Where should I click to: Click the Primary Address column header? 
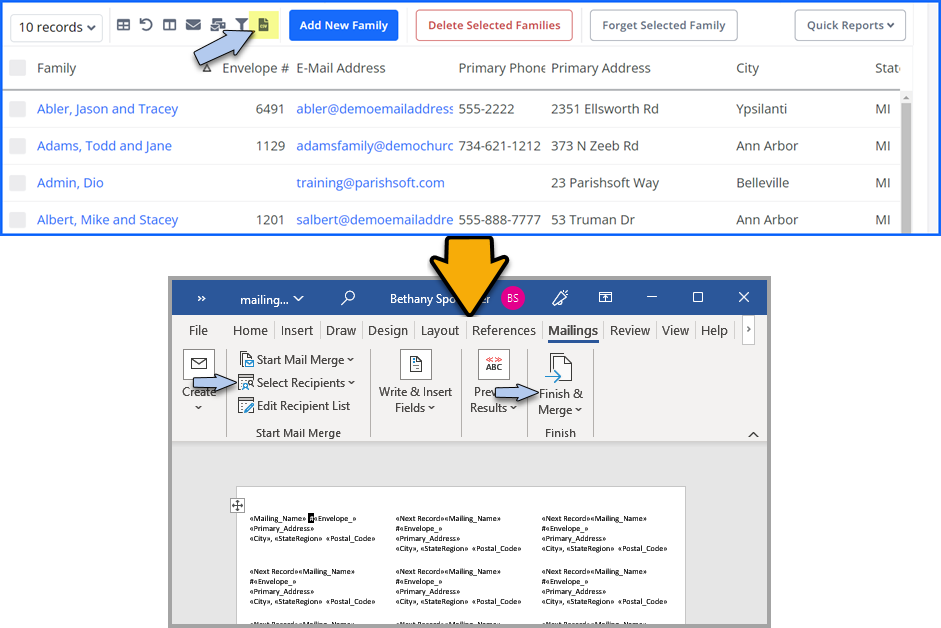(601, 68)
